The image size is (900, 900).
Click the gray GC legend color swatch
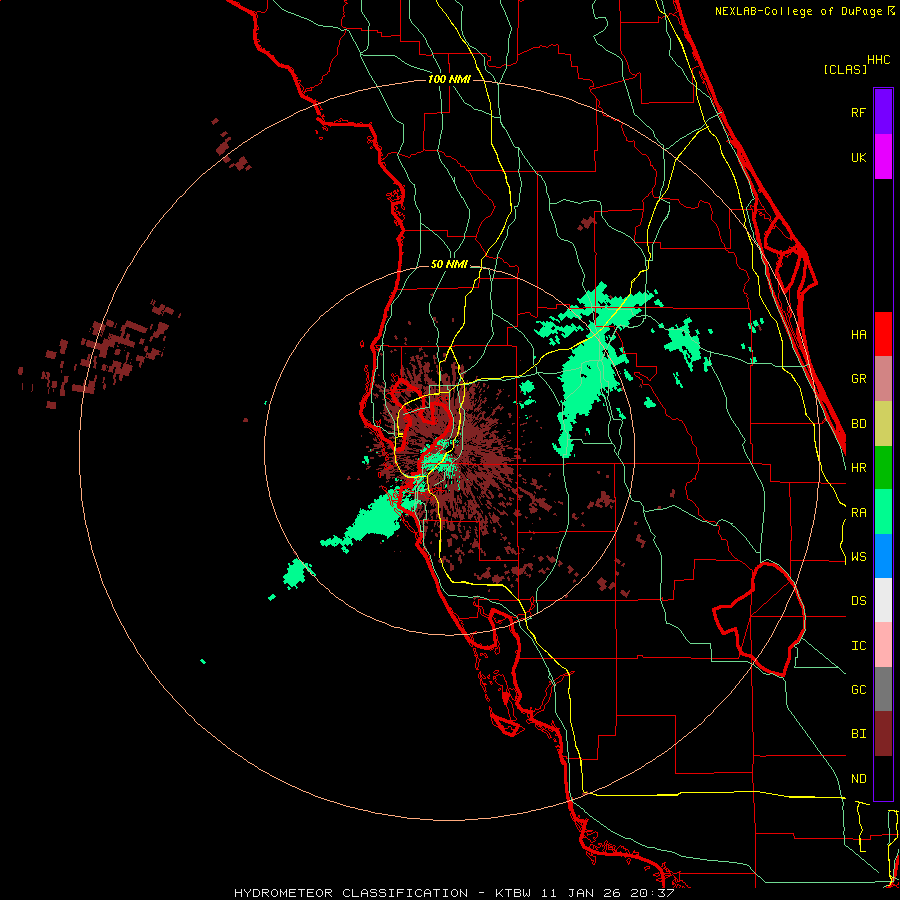point(883,689)
